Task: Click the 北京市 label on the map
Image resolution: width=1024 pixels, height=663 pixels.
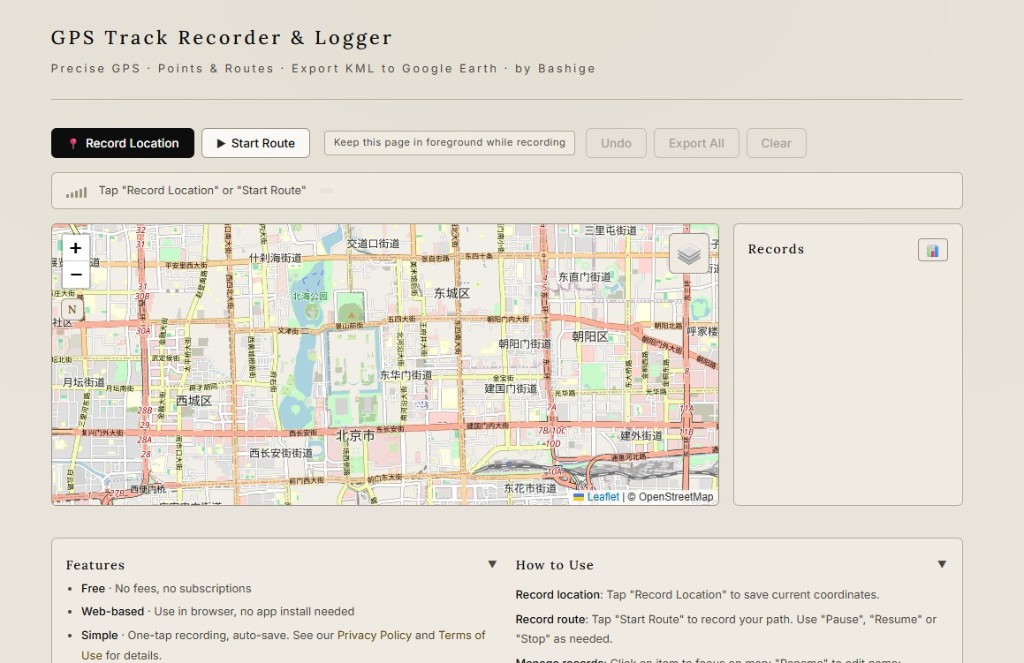Action: [x=355, y=436]
